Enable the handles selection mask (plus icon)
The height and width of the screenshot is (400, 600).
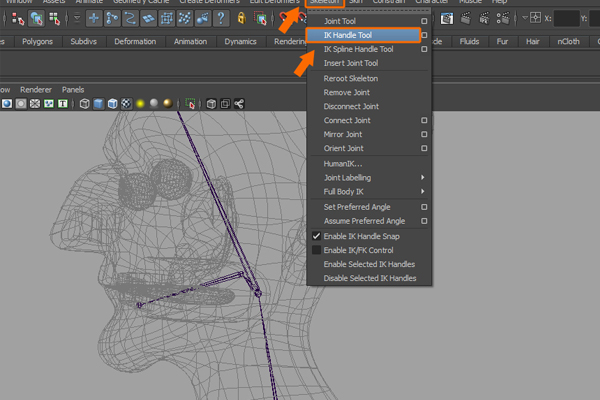pyautogui.click(x=94, y=18)
